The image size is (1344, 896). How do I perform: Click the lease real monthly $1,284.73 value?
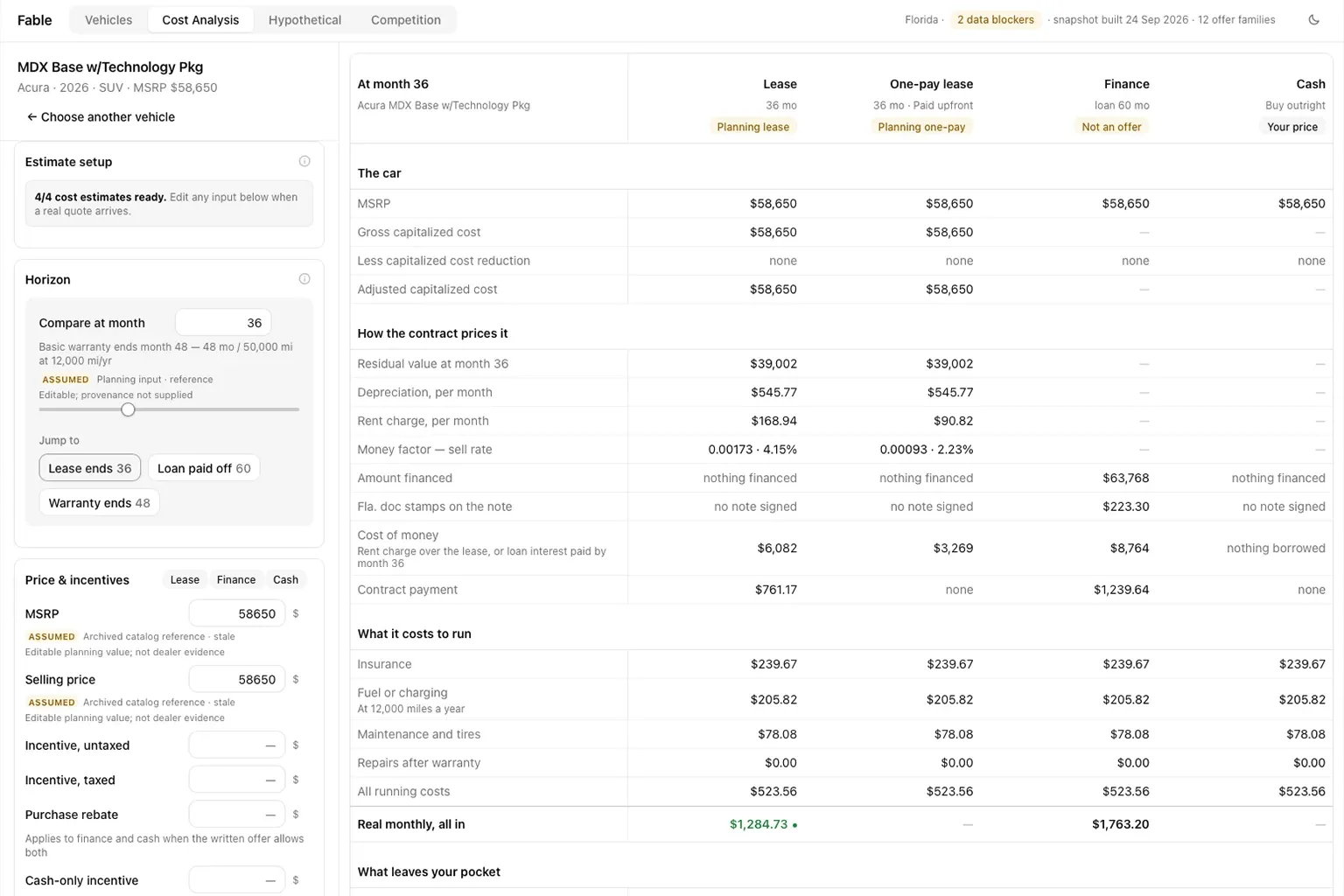click(759, 824)
